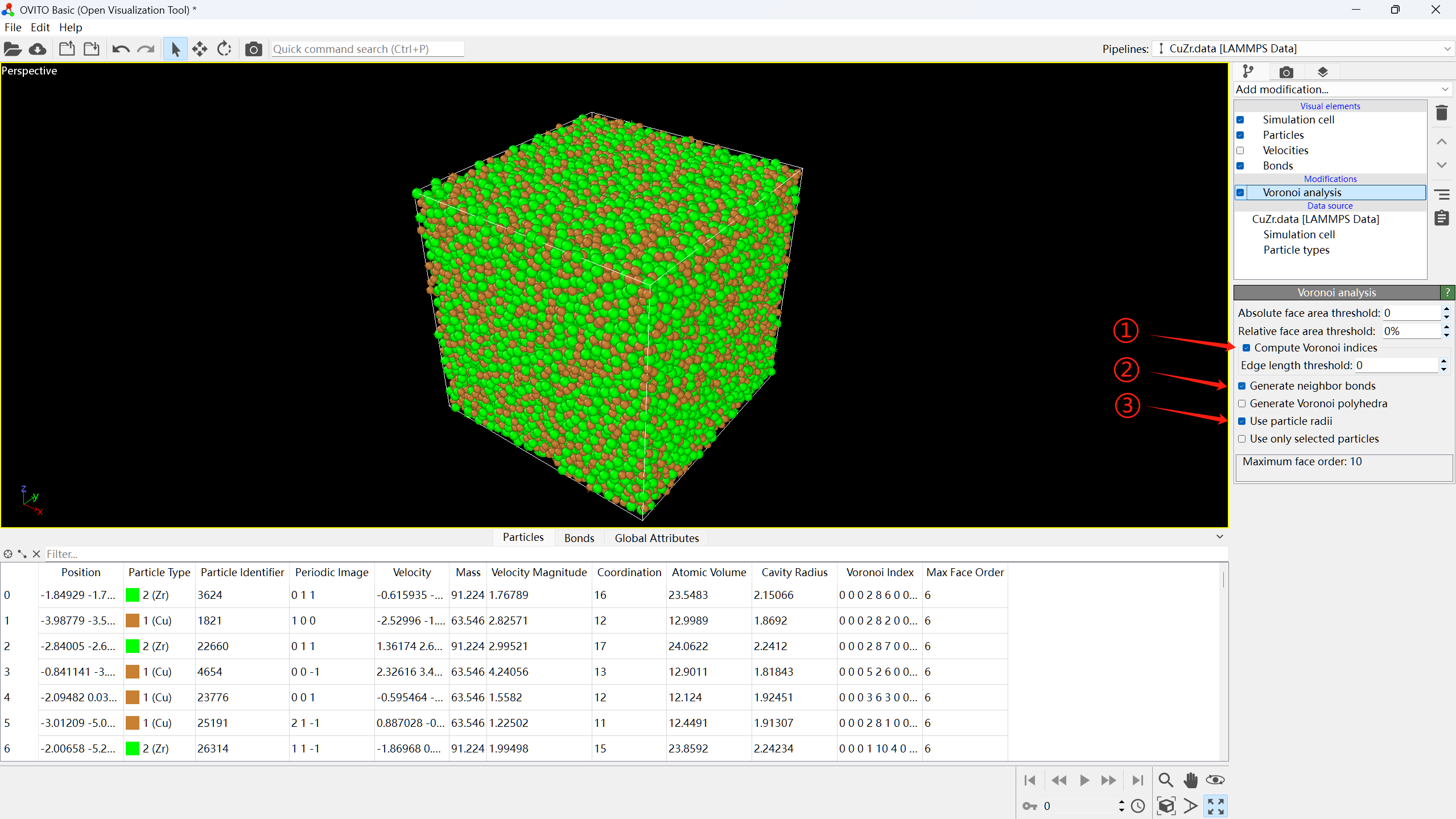Viewport: 1456px width, 819px height.
Task: Select Particle types in data source
Action: coord(1296,250)
